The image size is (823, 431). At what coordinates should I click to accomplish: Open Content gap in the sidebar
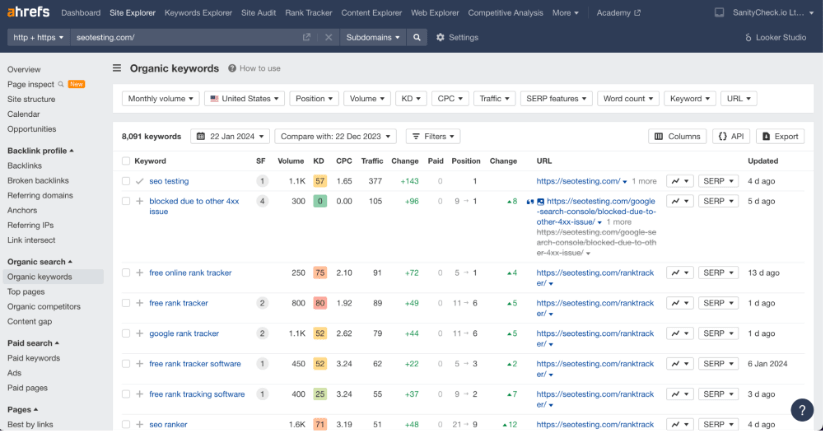pos(29,321)
